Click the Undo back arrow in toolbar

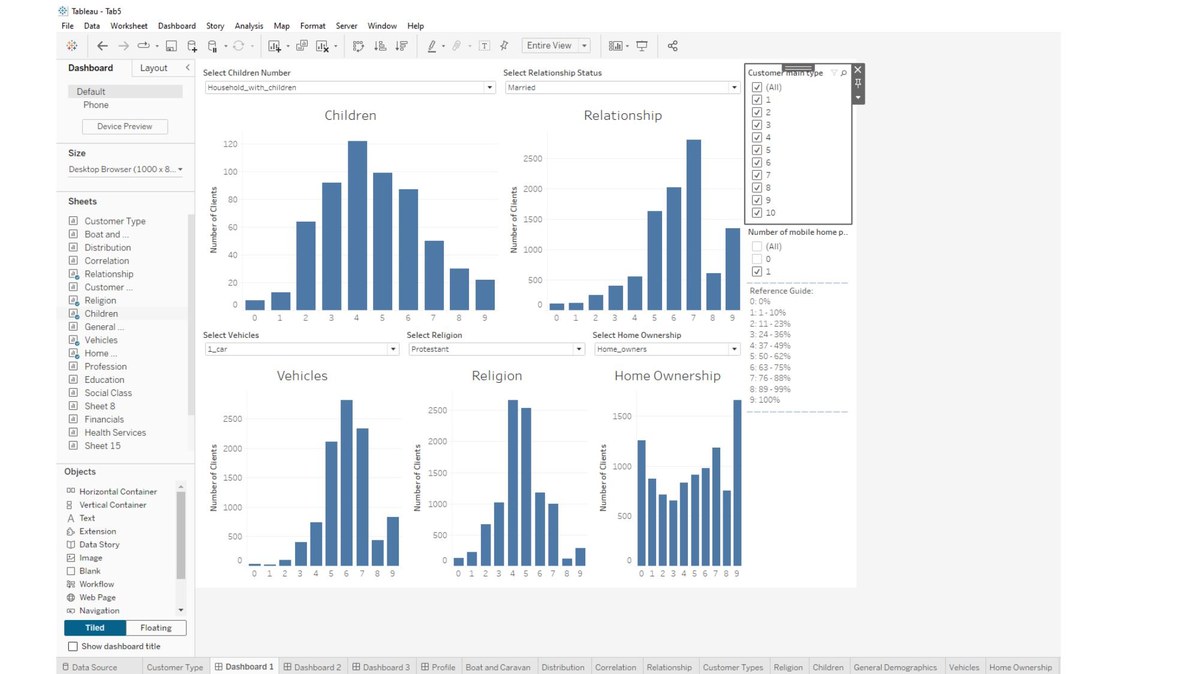(x=102, y=46)
